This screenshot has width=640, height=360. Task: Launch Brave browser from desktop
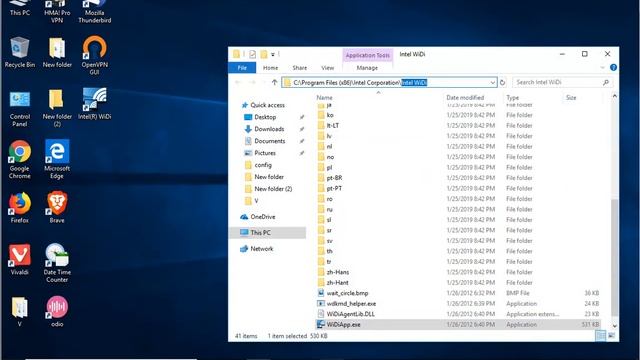(x=57, y=208)
